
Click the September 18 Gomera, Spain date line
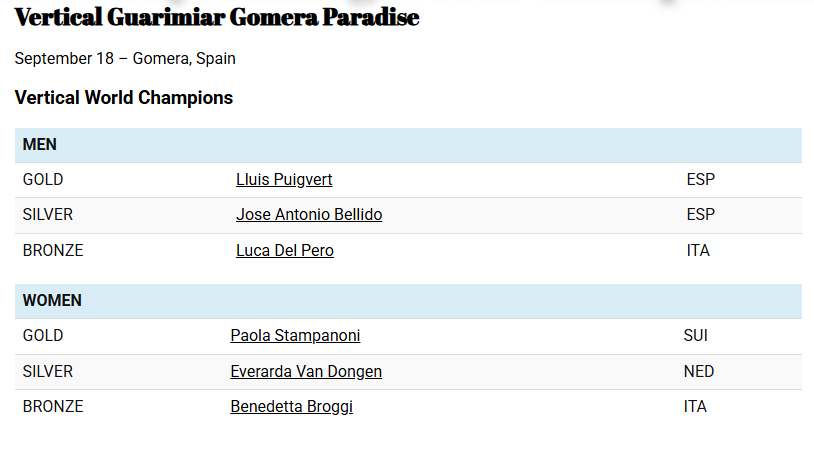pos(125,59)
